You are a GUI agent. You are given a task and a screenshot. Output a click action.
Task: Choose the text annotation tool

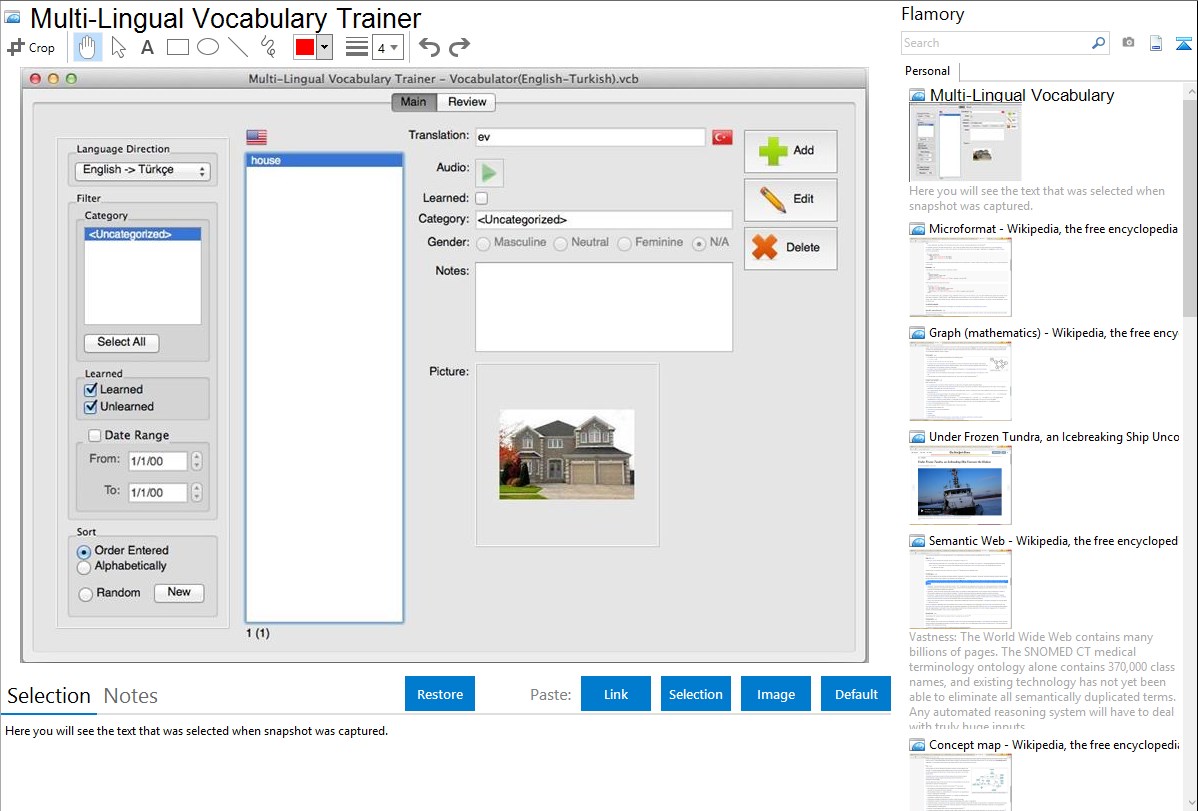pyautogui.click(x=147, y=47)
